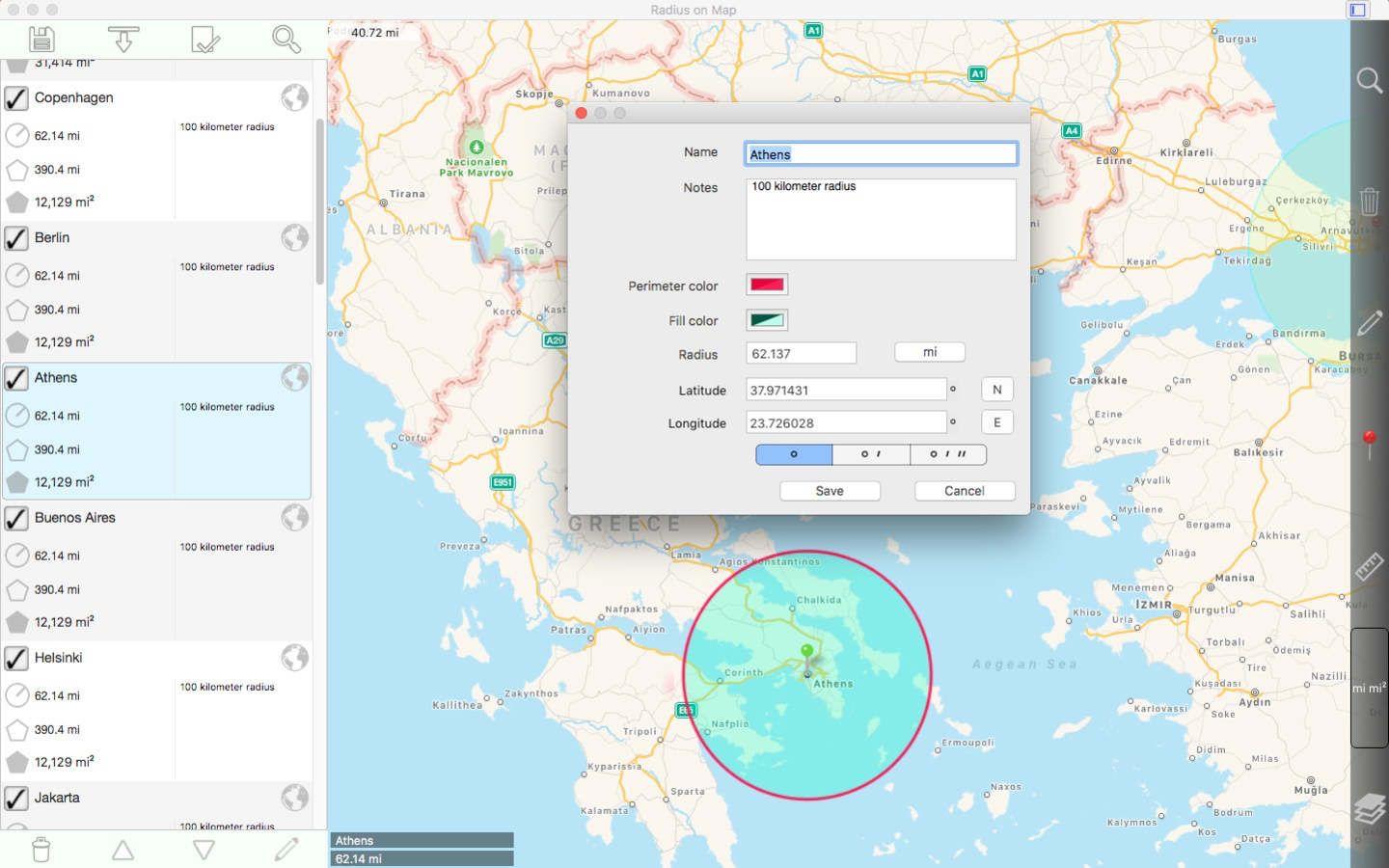The height and width of the screenshot is (868, 1389).
Task: Select degrees minutes format segment
Action: click(871, 454)
